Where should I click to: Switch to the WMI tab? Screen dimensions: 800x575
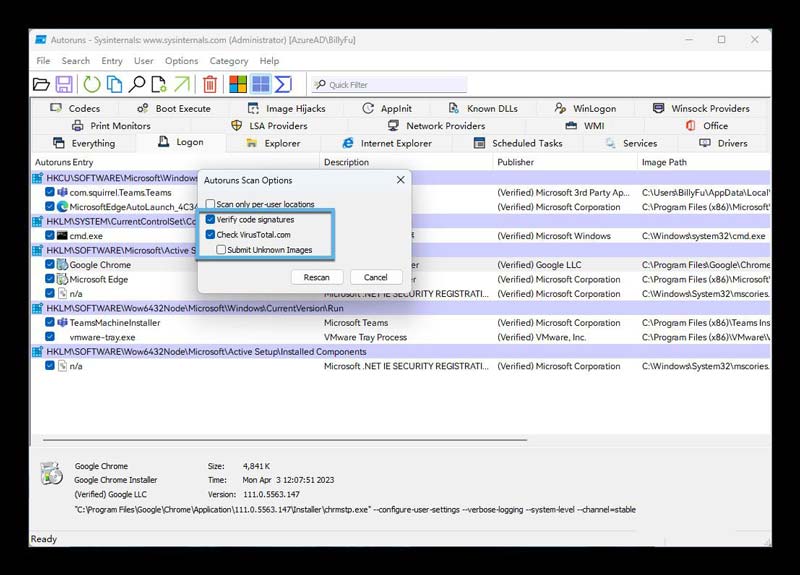pos(585,126)
